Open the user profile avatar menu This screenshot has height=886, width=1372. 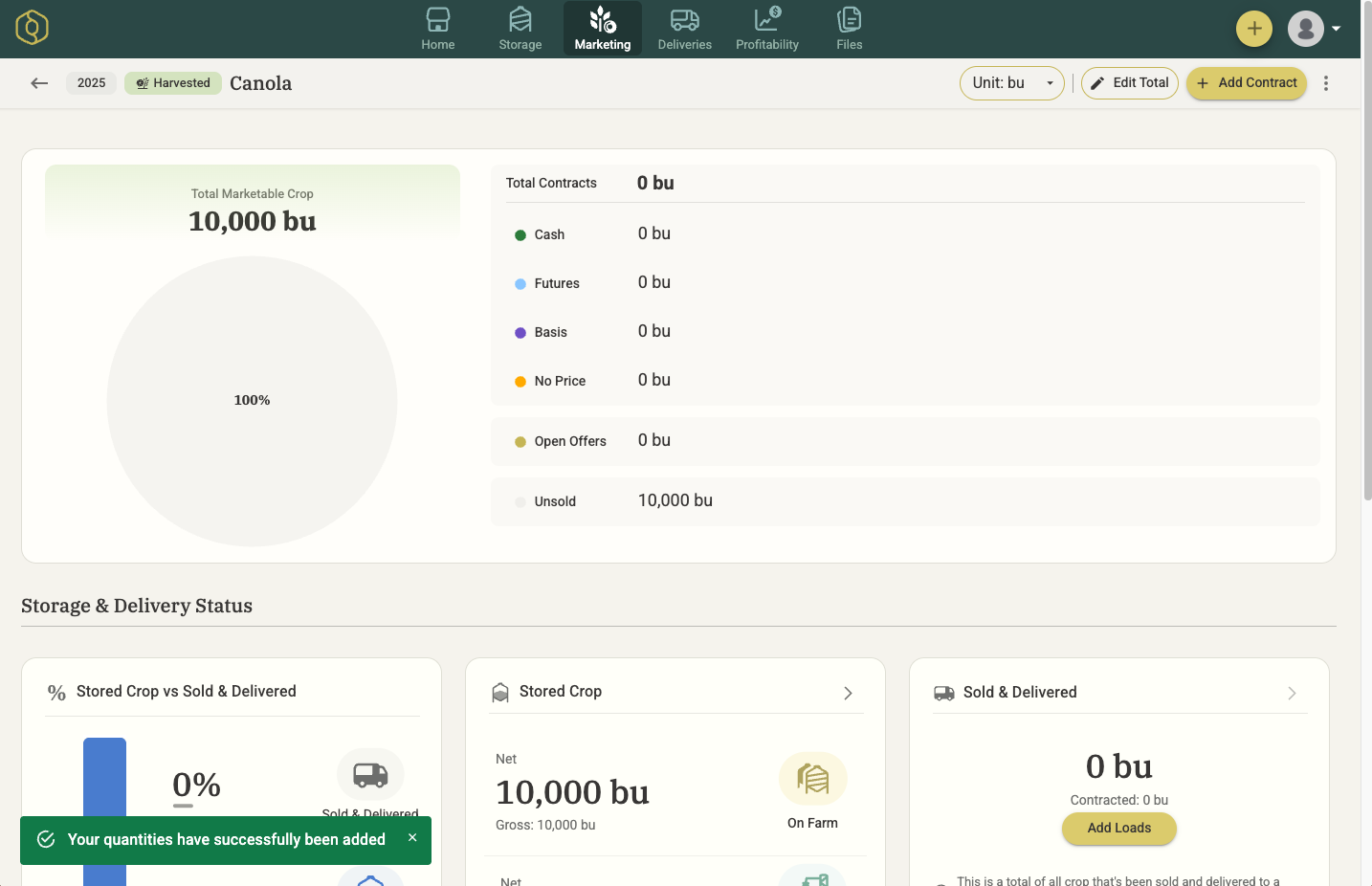click(x=1306, y=29)
